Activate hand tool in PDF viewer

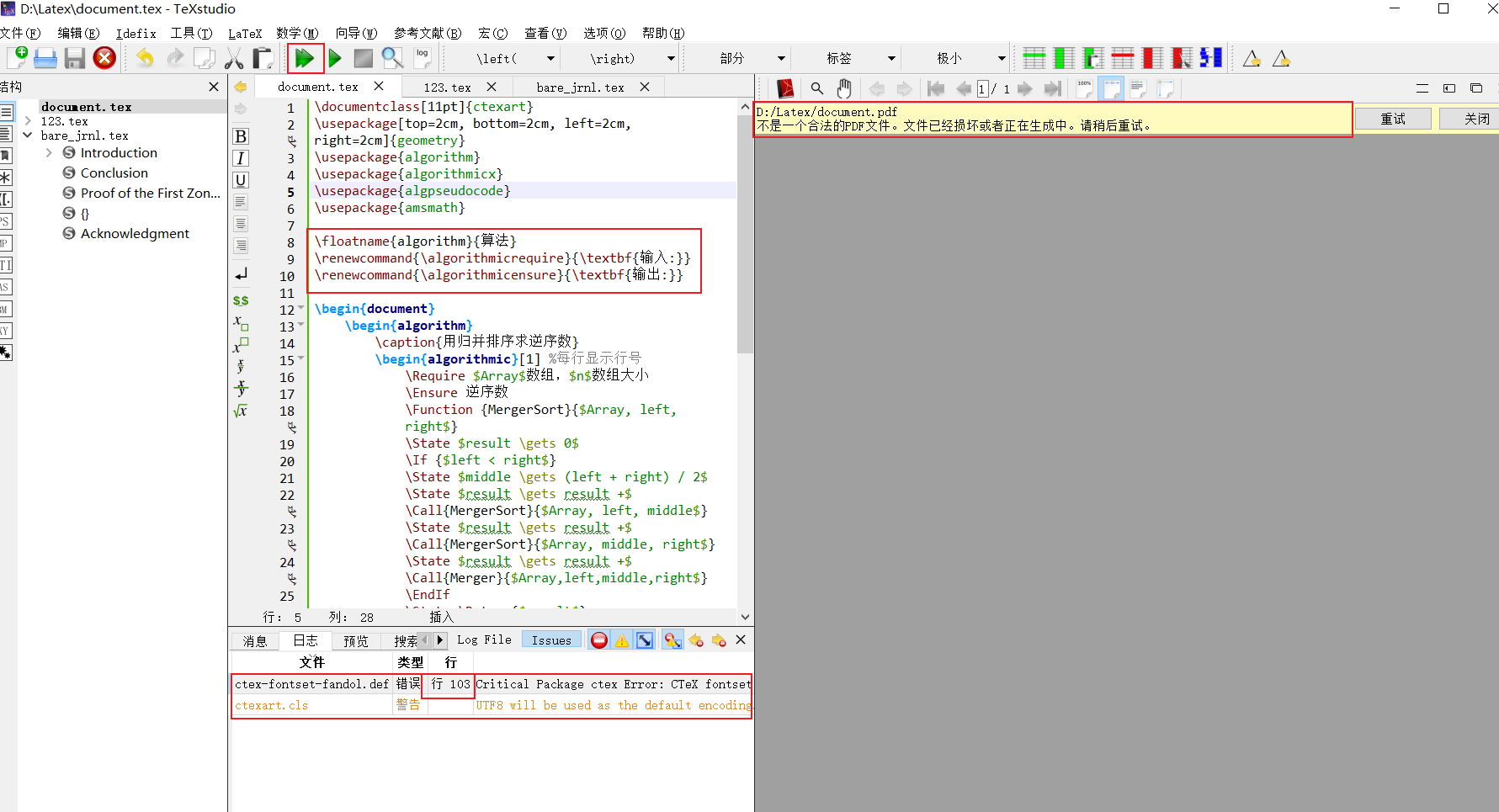tap(844, 88)
